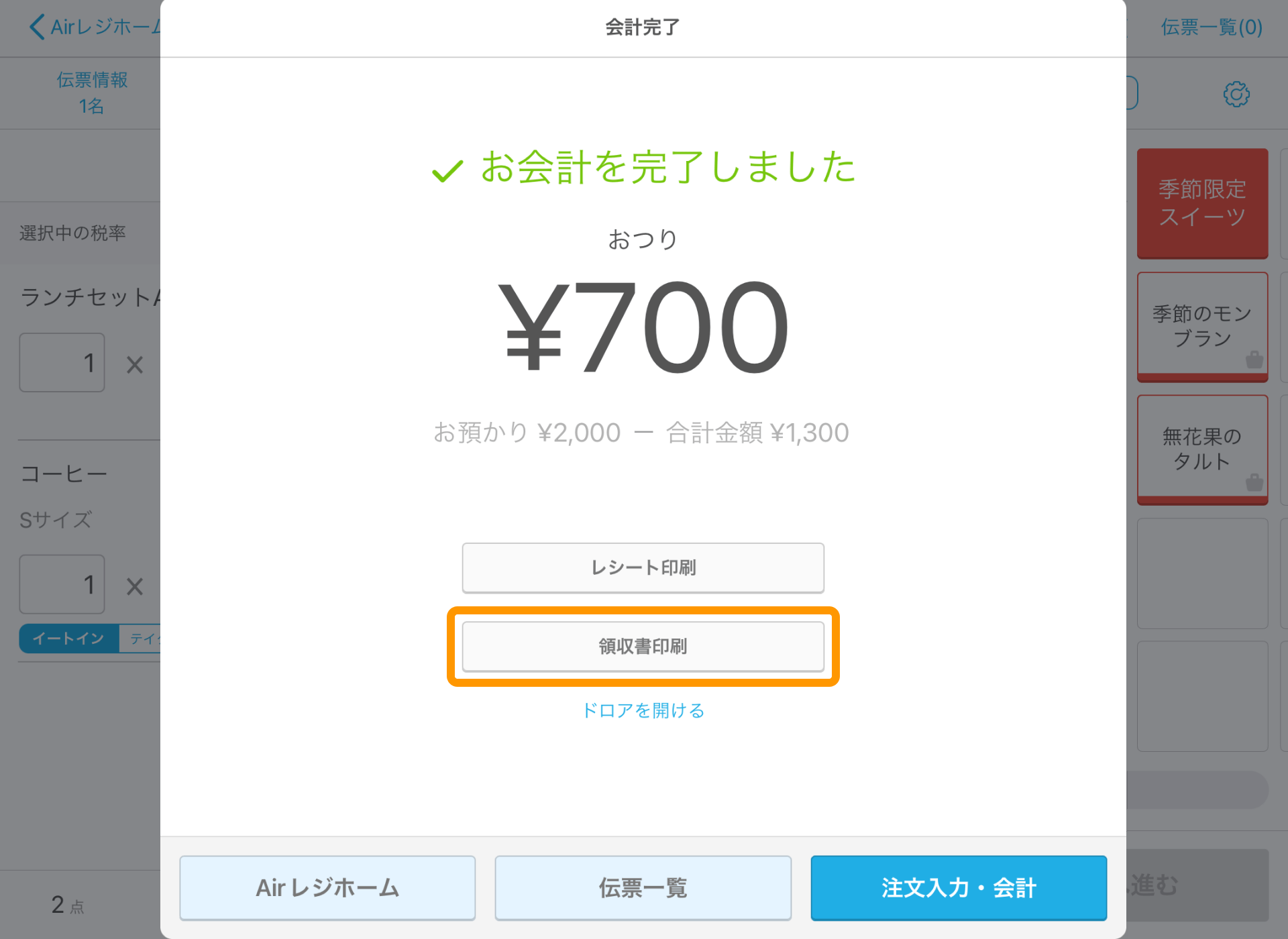Click shopping bag icon on 無花果のタルト tile
Viewport: 1288px width, 939px height.
click(1253, 482)
